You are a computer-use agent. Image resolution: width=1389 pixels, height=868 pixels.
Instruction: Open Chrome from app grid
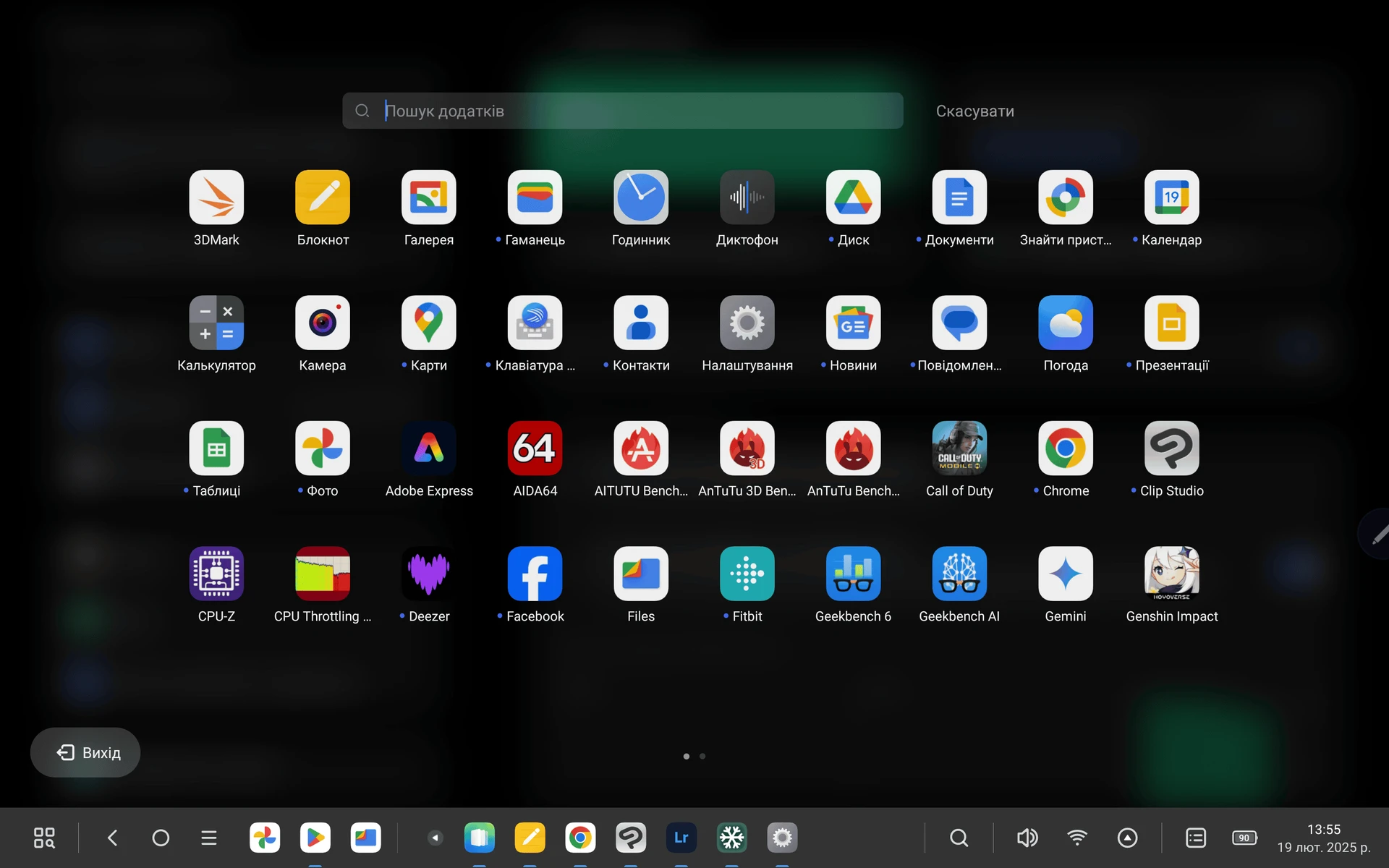click(x=1066, y=448)
